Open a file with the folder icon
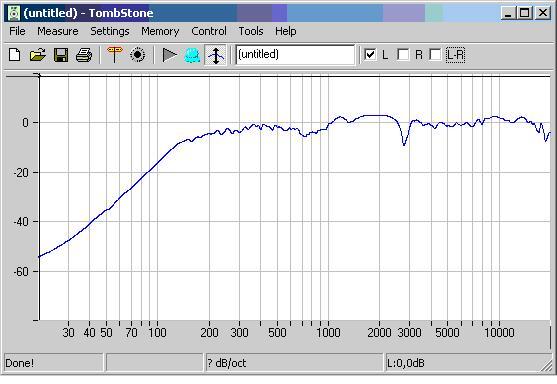The width and height of the screenshot is (557, 384). coord(38,55)
